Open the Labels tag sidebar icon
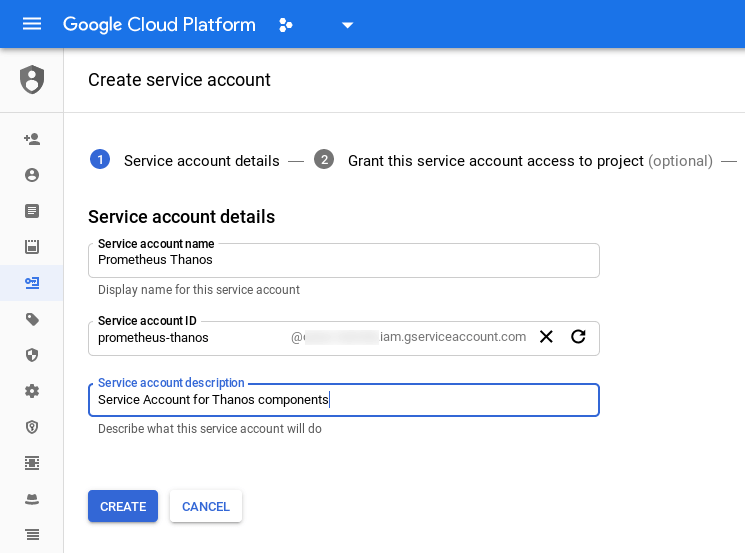The image size is (745, 553). pyautogui.click(x=32, y=319)
